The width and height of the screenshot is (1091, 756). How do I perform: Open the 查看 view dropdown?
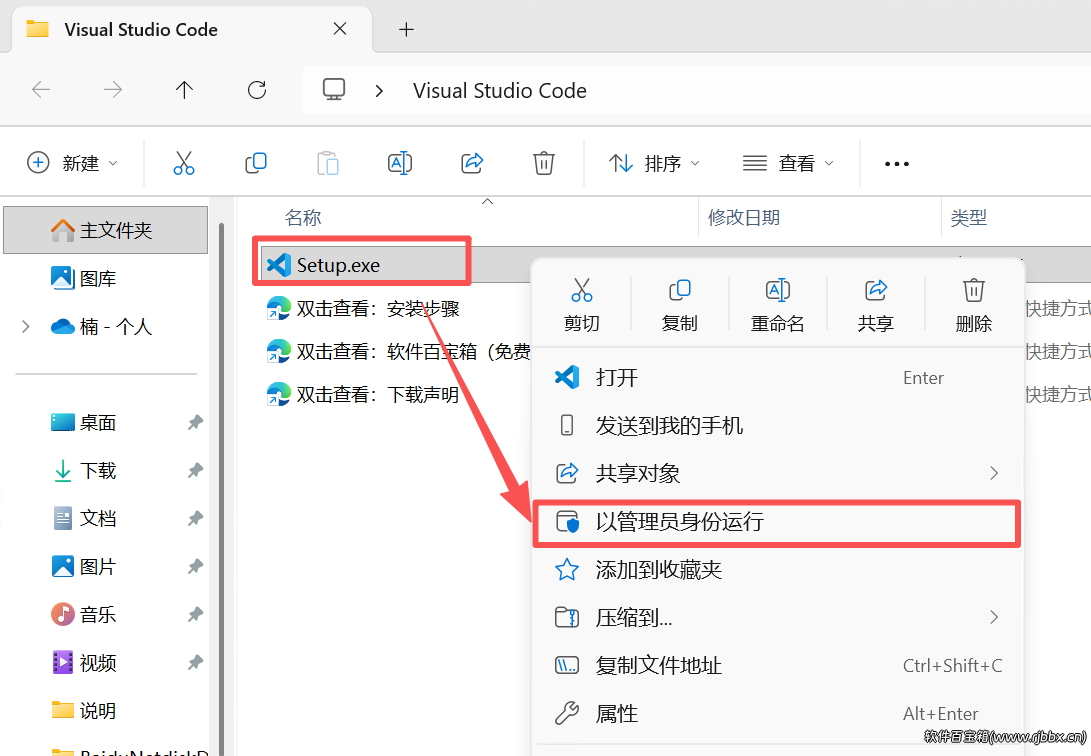coord(788,163)
